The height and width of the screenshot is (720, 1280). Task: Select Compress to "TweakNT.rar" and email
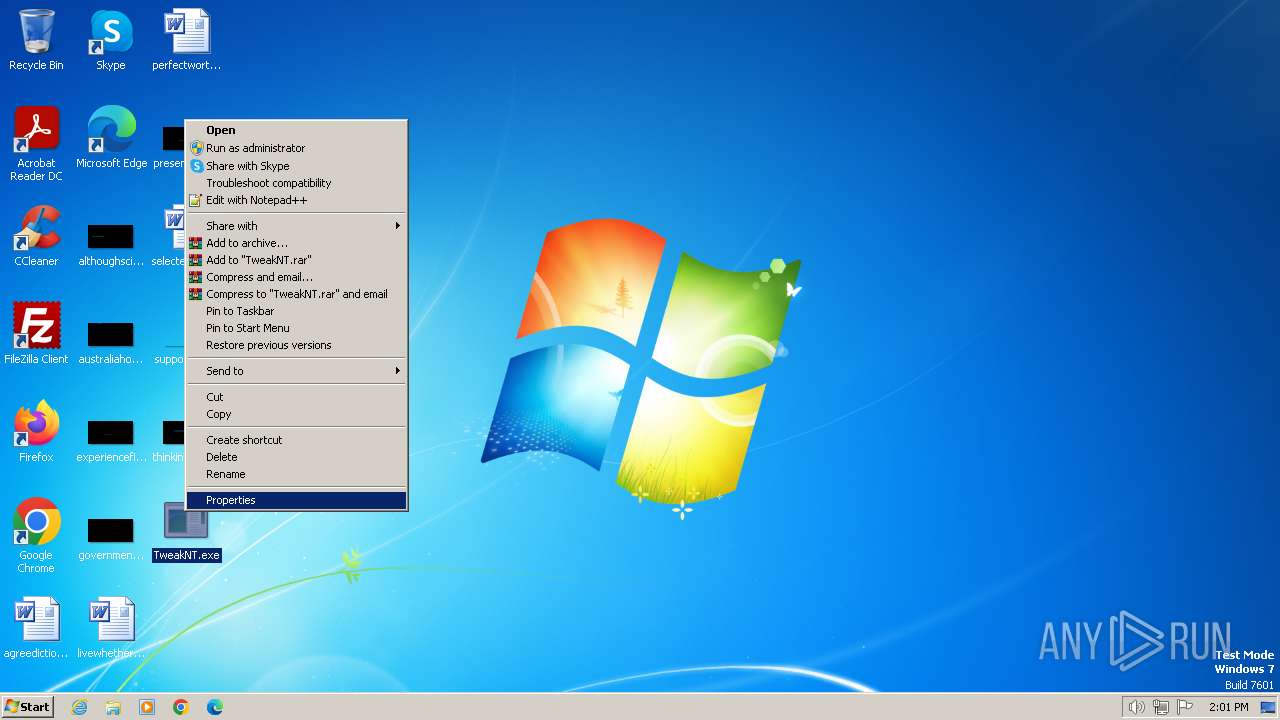(297, 294)
